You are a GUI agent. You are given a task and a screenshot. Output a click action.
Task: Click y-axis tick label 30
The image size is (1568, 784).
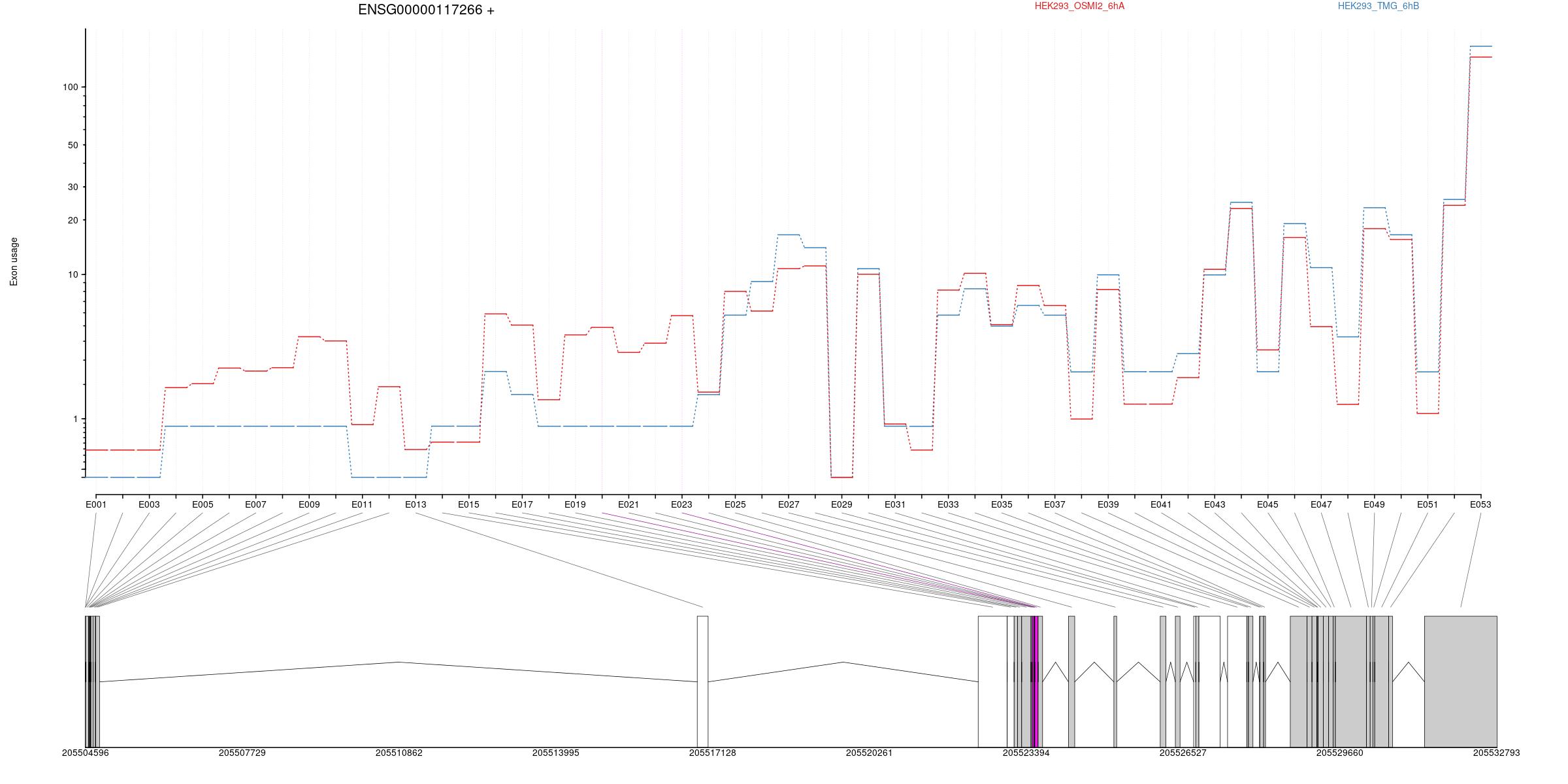coord(73,187)
